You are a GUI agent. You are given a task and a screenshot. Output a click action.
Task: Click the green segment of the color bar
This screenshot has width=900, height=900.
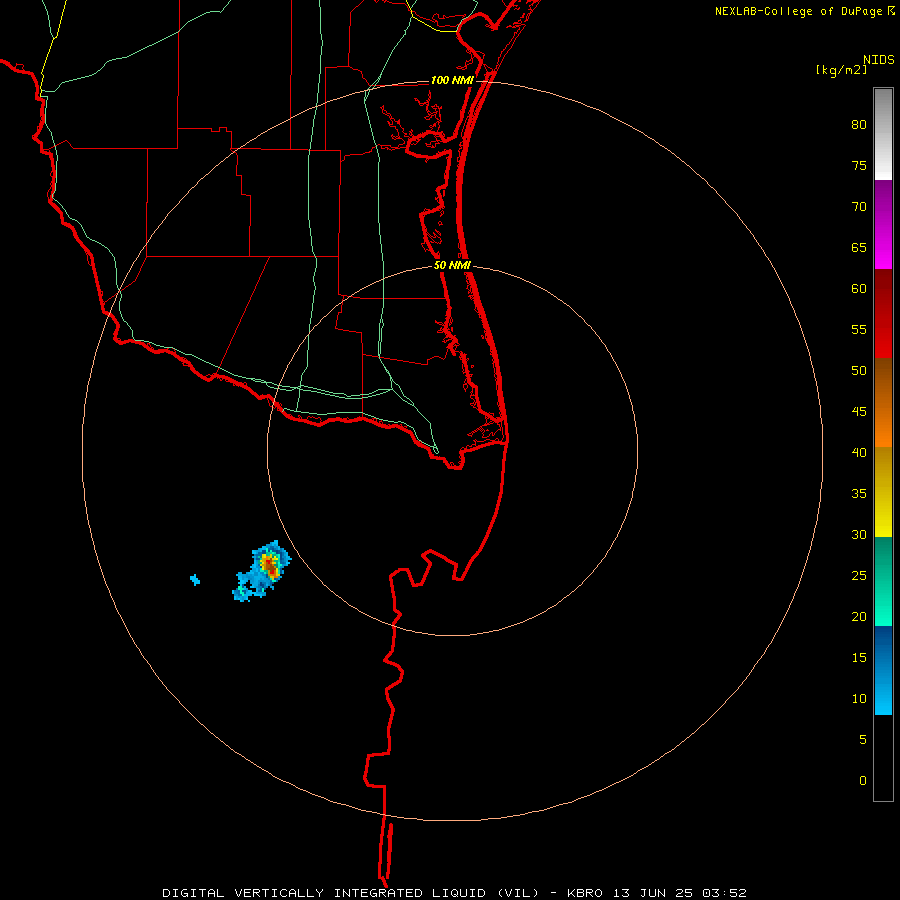click(883, 581)
